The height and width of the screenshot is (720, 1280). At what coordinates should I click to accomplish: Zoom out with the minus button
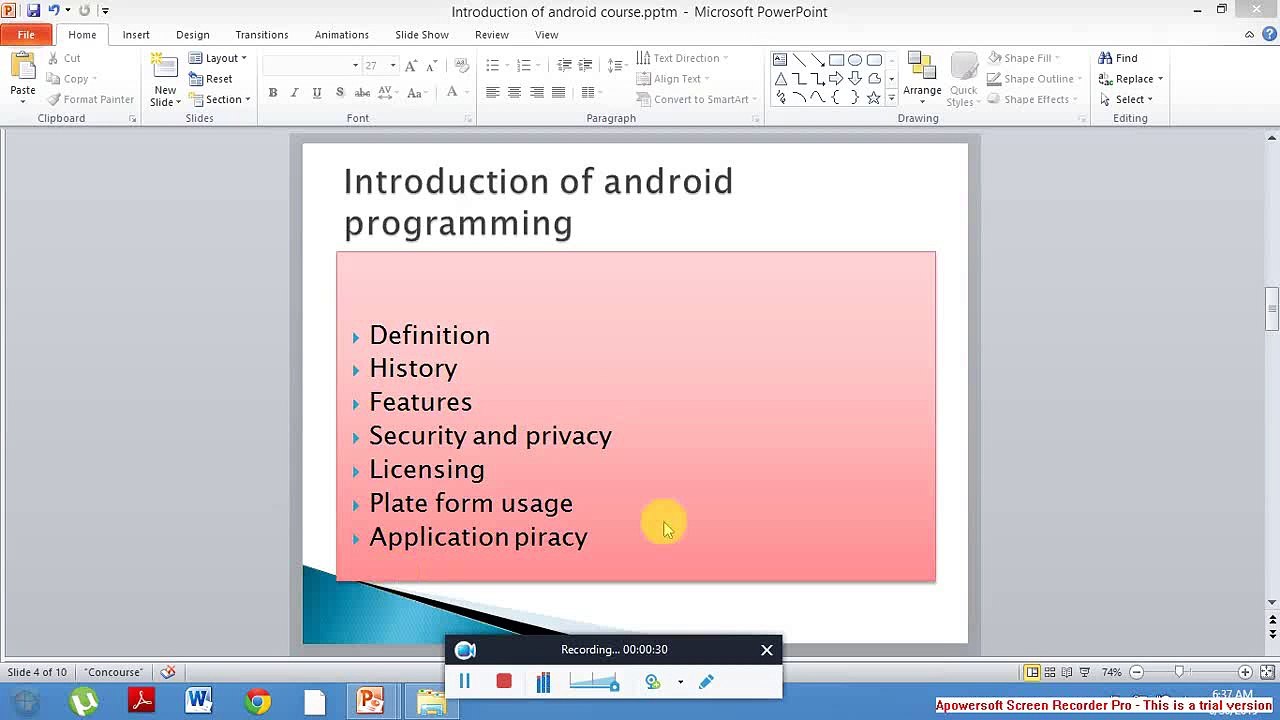(x=1136, y=672)
